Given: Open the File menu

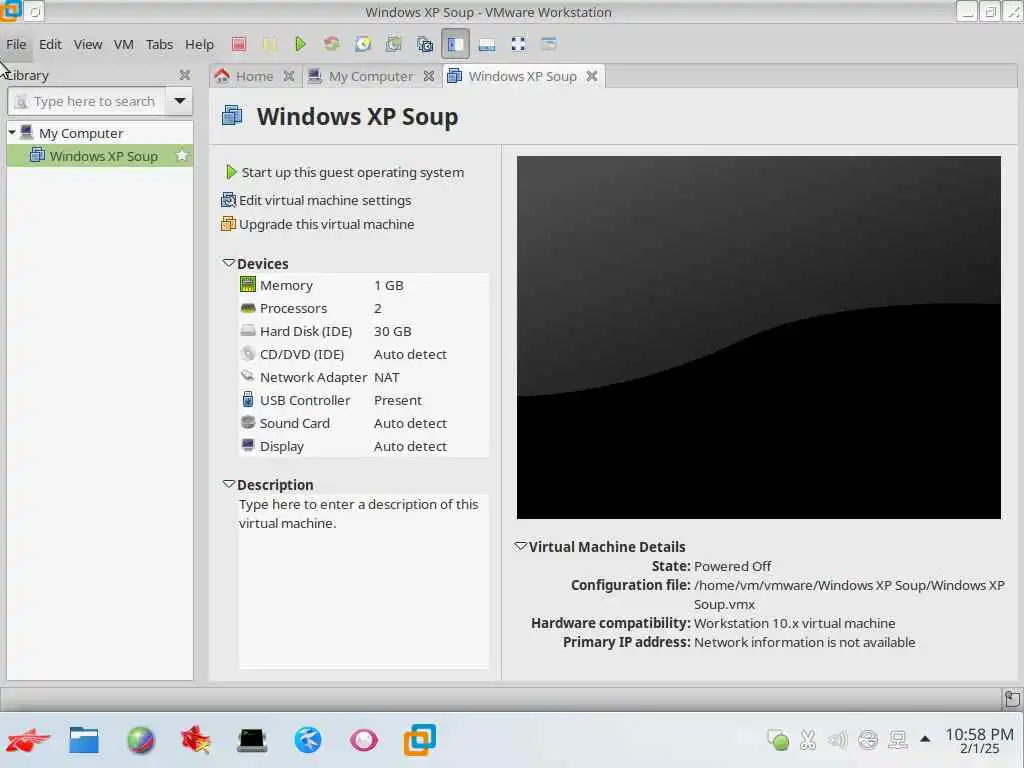Looking at the screenshot, I should coord(16,44).
